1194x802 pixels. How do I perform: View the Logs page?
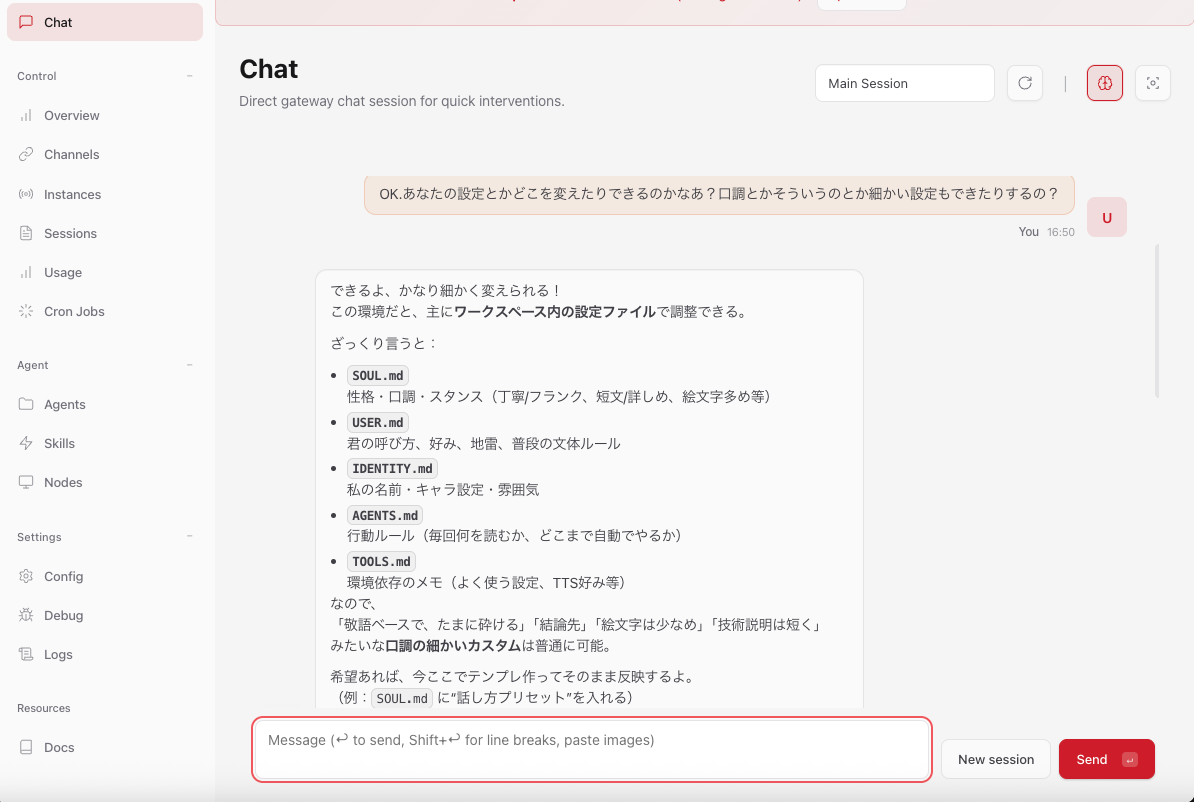59,654
